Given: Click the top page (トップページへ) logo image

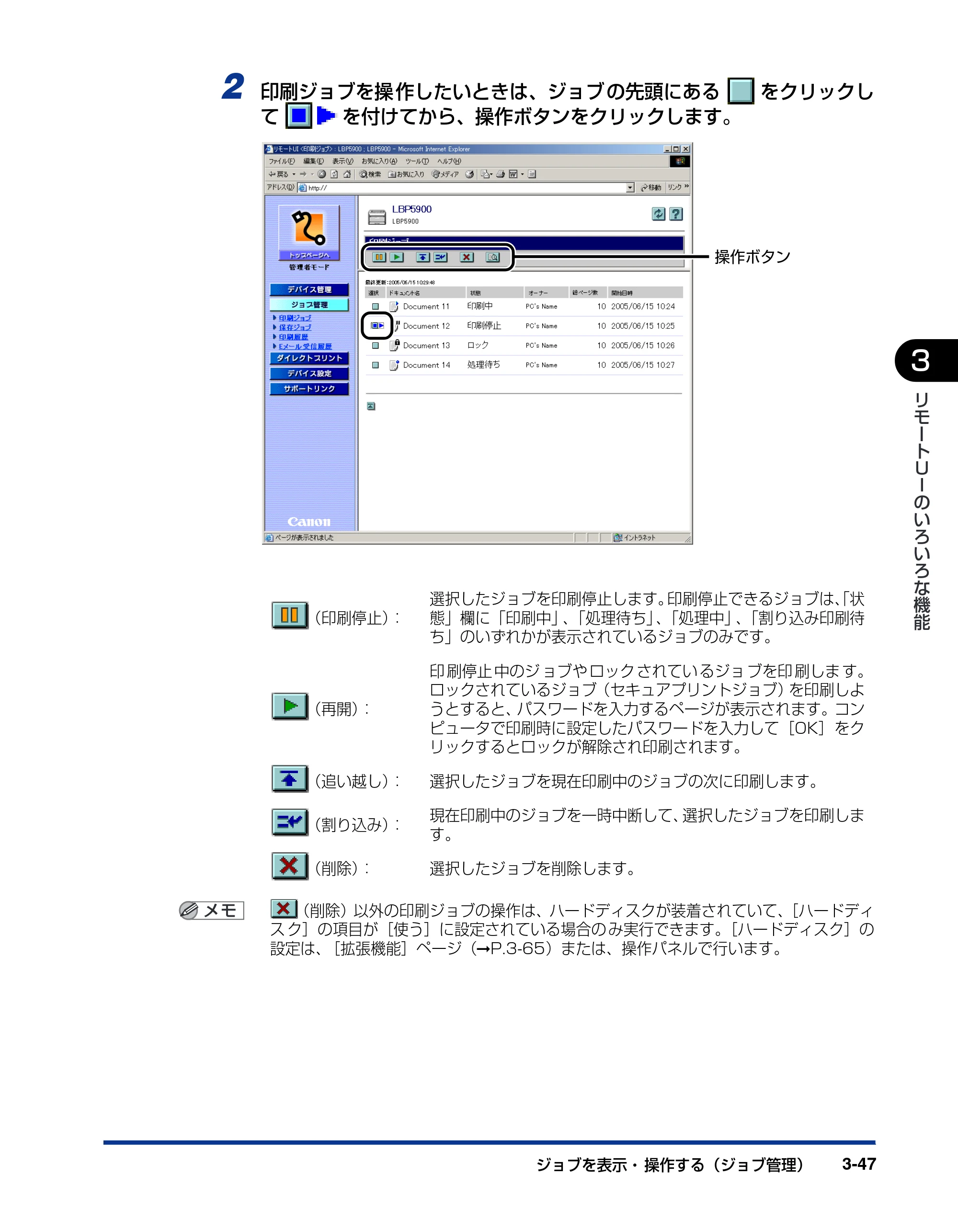Looking at the screenshot, I should 308,232.
